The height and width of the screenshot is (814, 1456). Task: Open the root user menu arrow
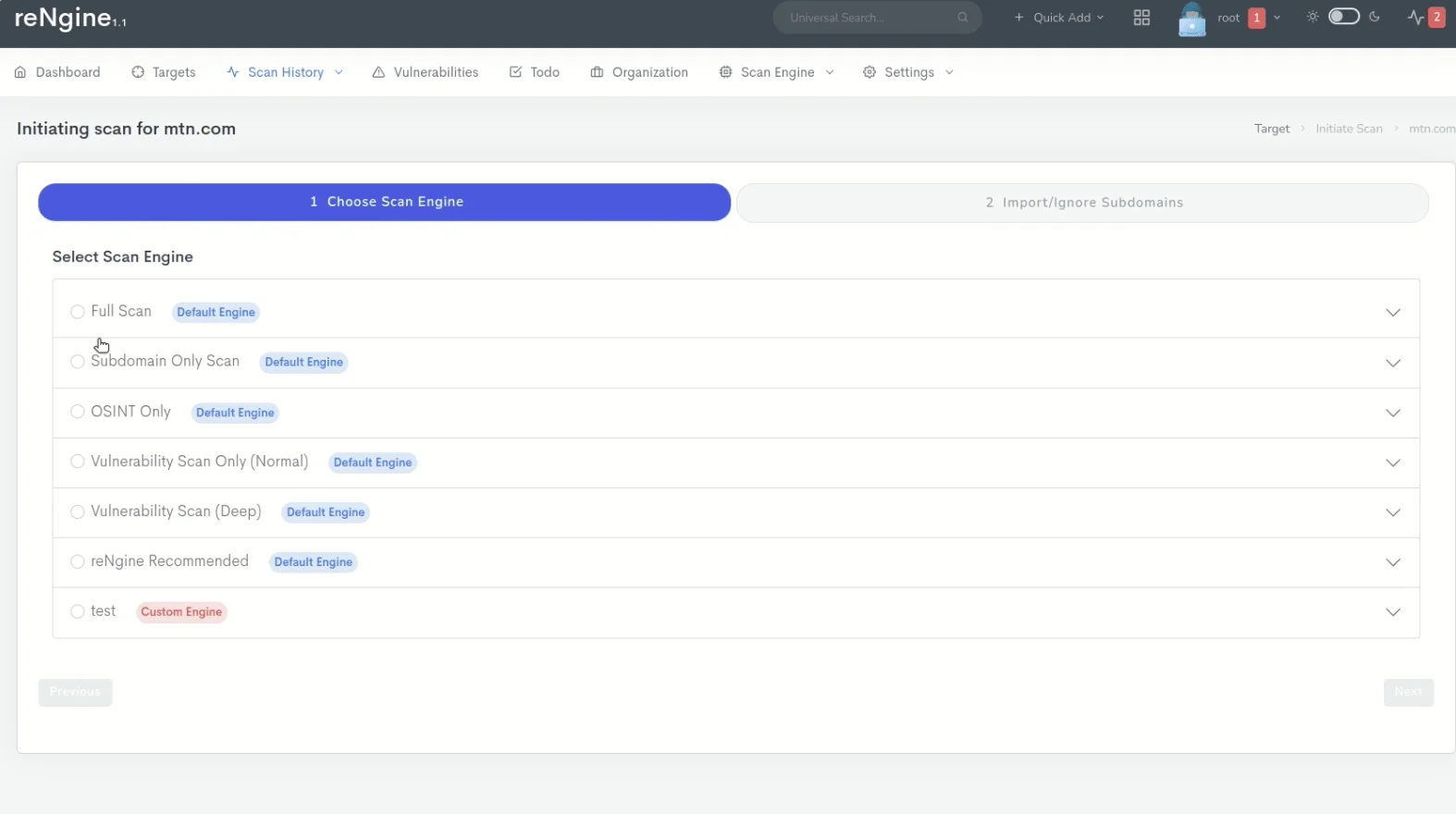pos(1277,18)
